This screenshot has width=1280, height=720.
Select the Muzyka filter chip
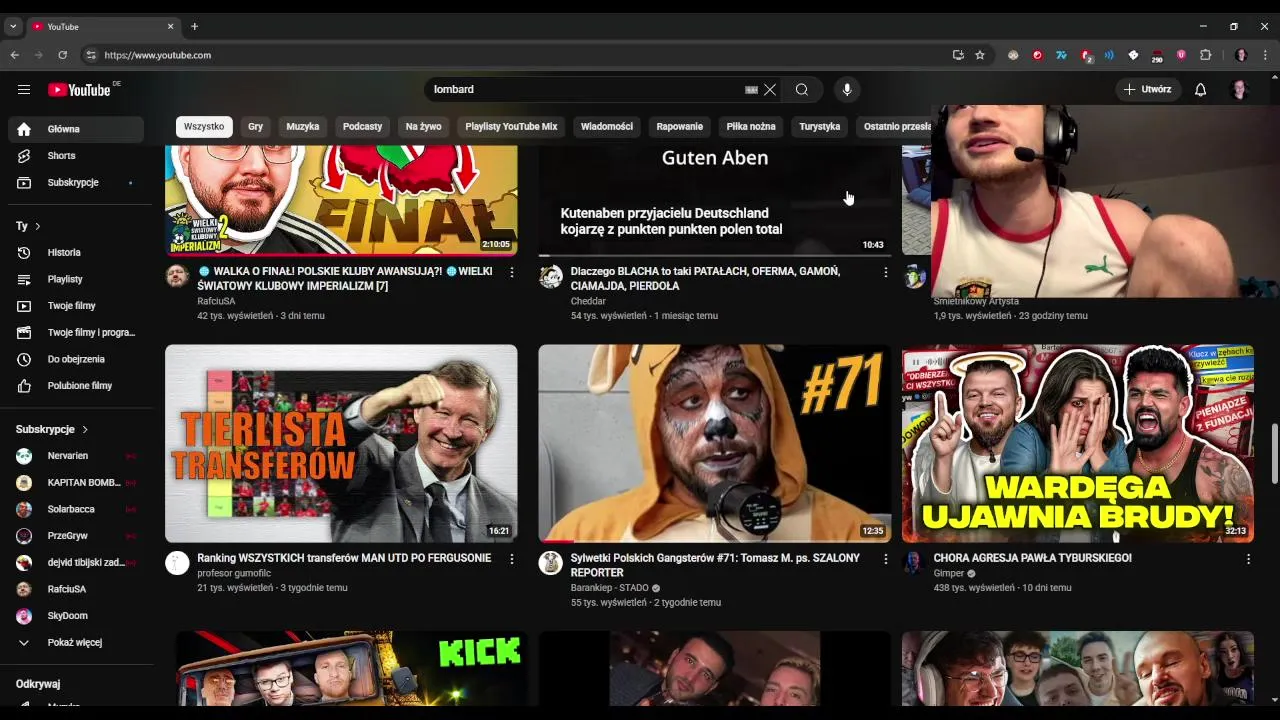pyautogui.click(x=303, y=127)
